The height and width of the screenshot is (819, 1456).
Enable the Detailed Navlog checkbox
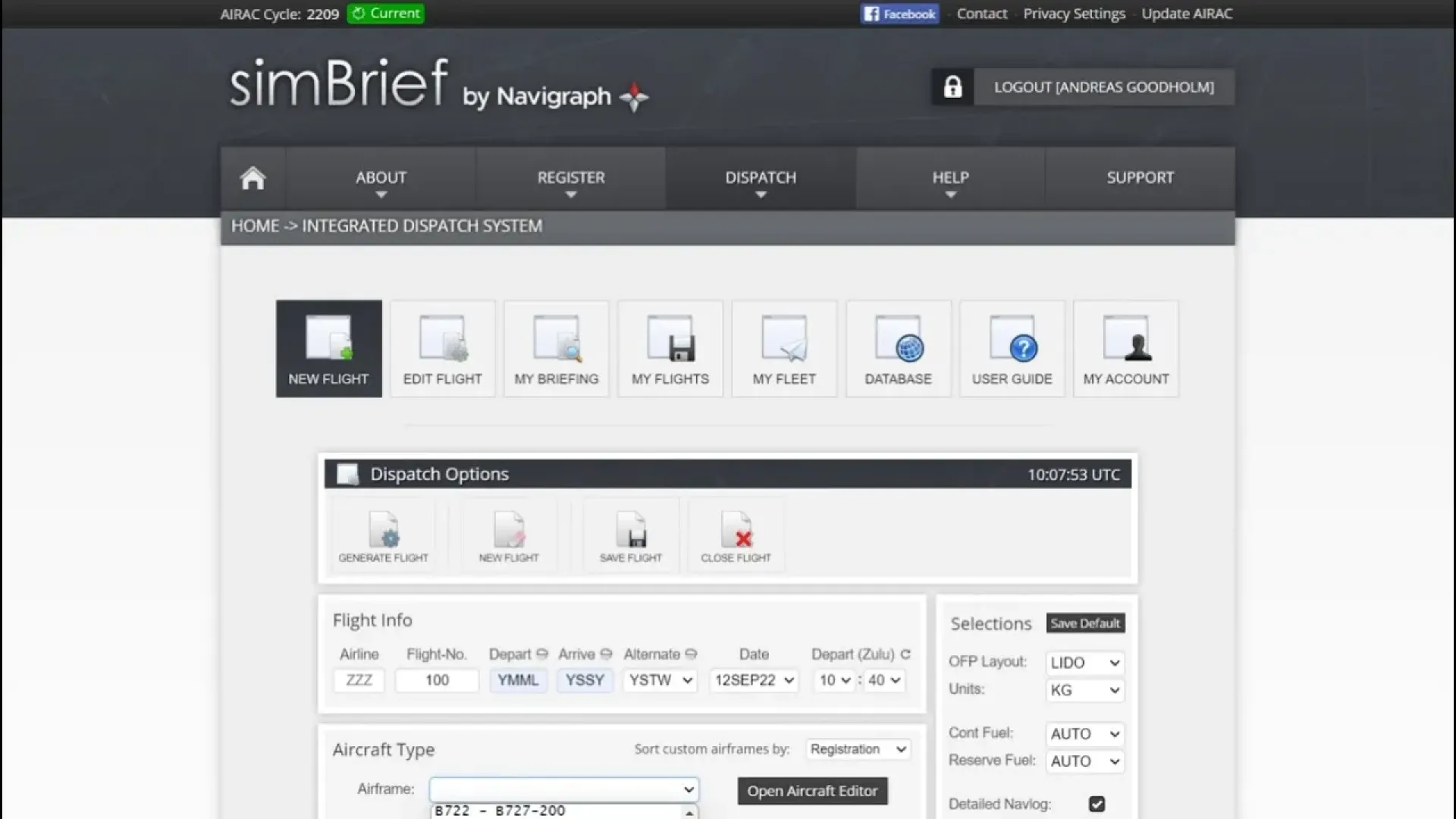coord(1098,803)
